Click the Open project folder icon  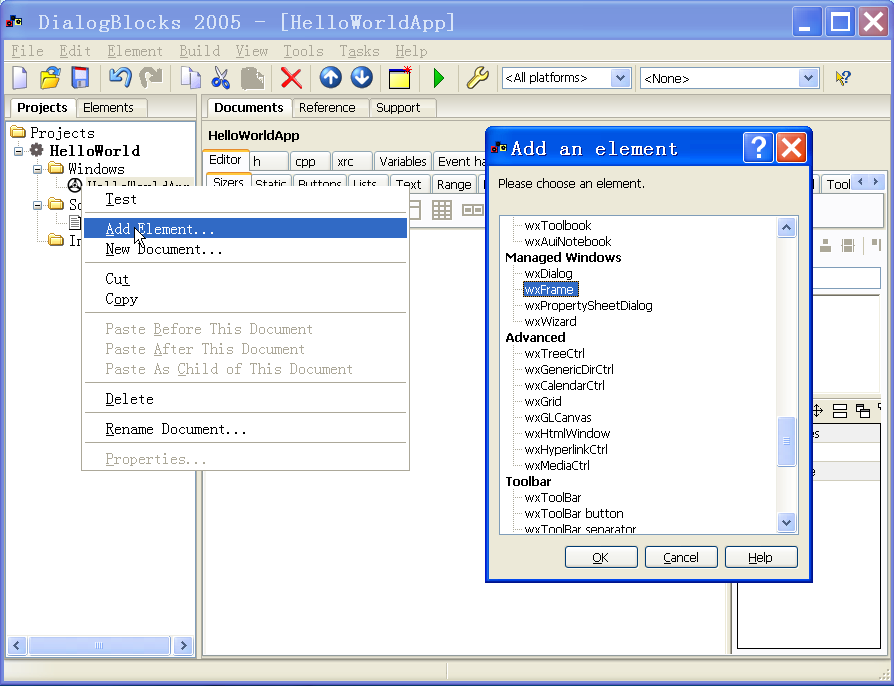(x=50, y=78)
